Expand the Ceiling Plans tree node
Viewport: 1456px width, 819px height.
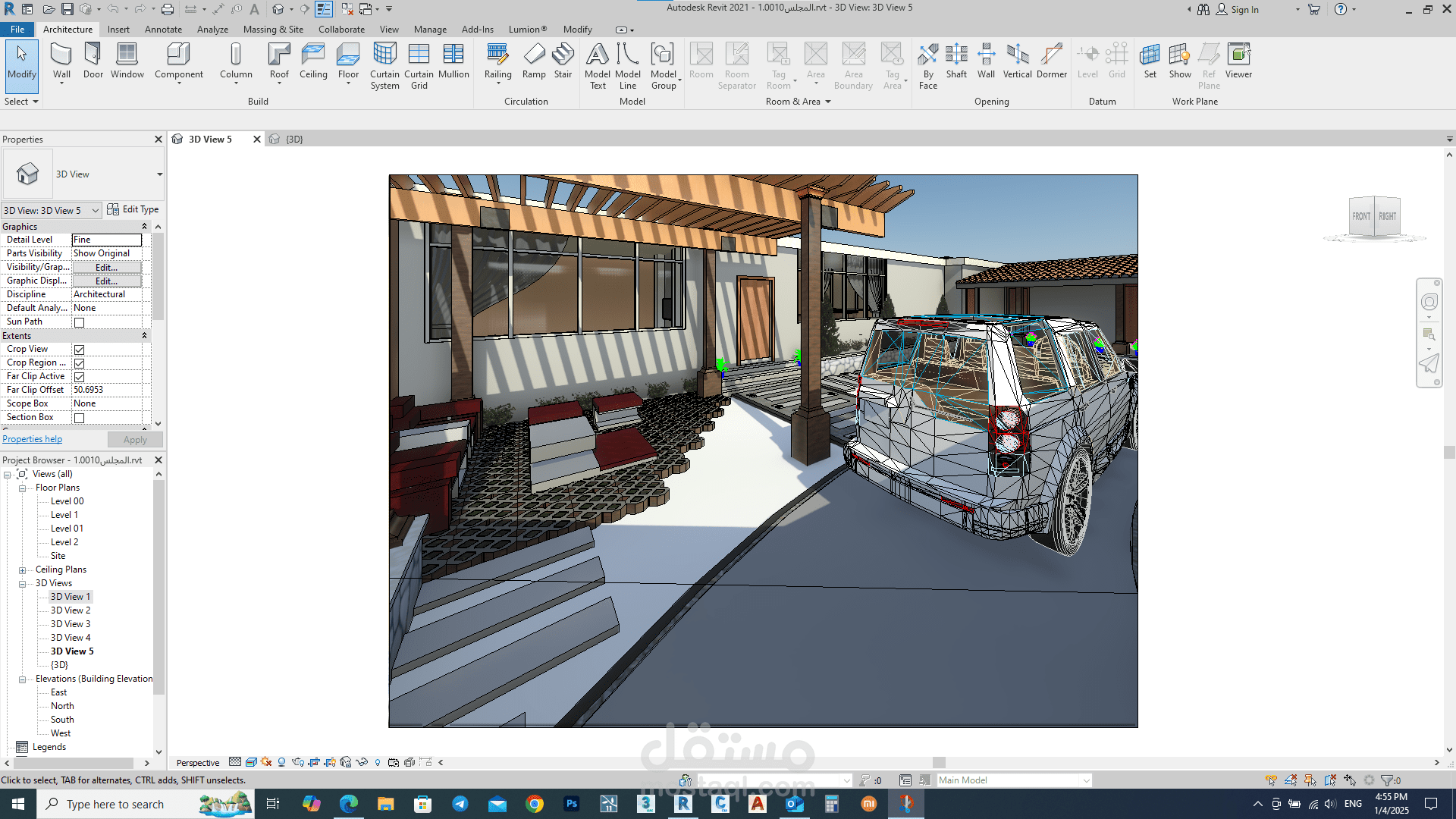pyautogui.click(x=23, y=570)
